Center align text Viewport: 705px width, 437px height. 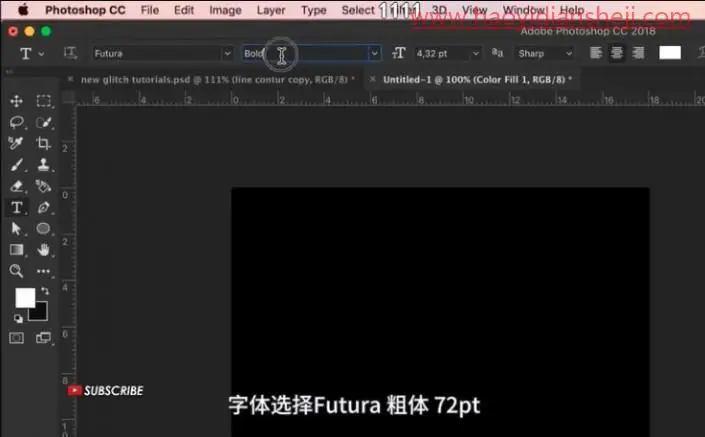coord(616,53)
